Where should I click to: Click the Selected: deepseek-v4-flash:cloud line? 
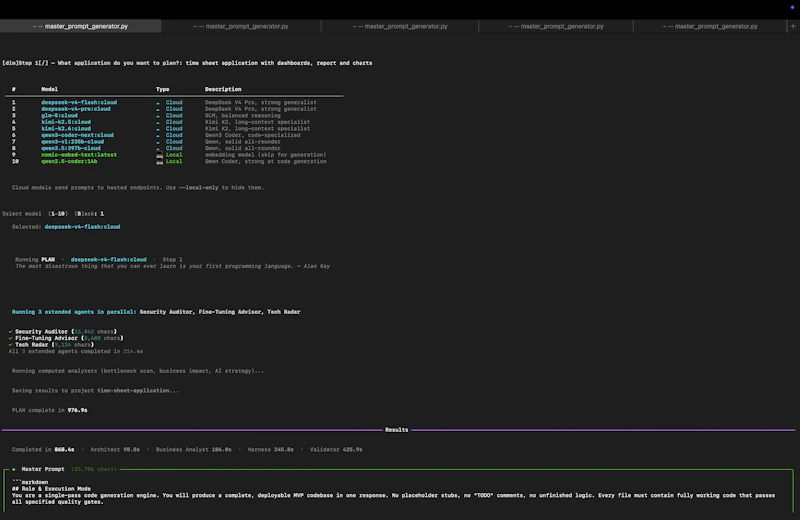pos(66,227)
